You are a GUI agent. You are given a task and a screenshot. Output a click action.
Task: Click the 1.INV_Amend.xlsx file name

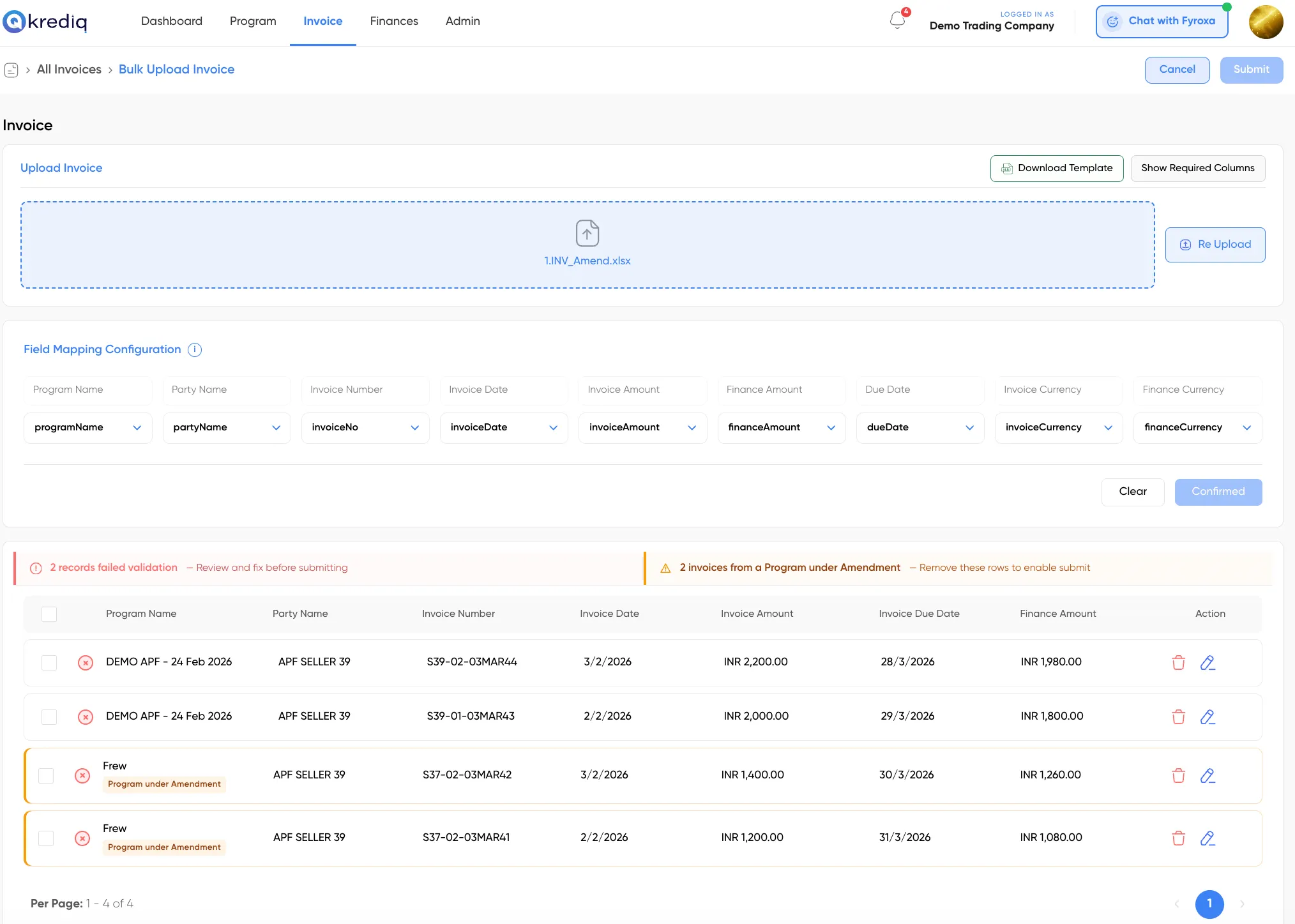587,261
